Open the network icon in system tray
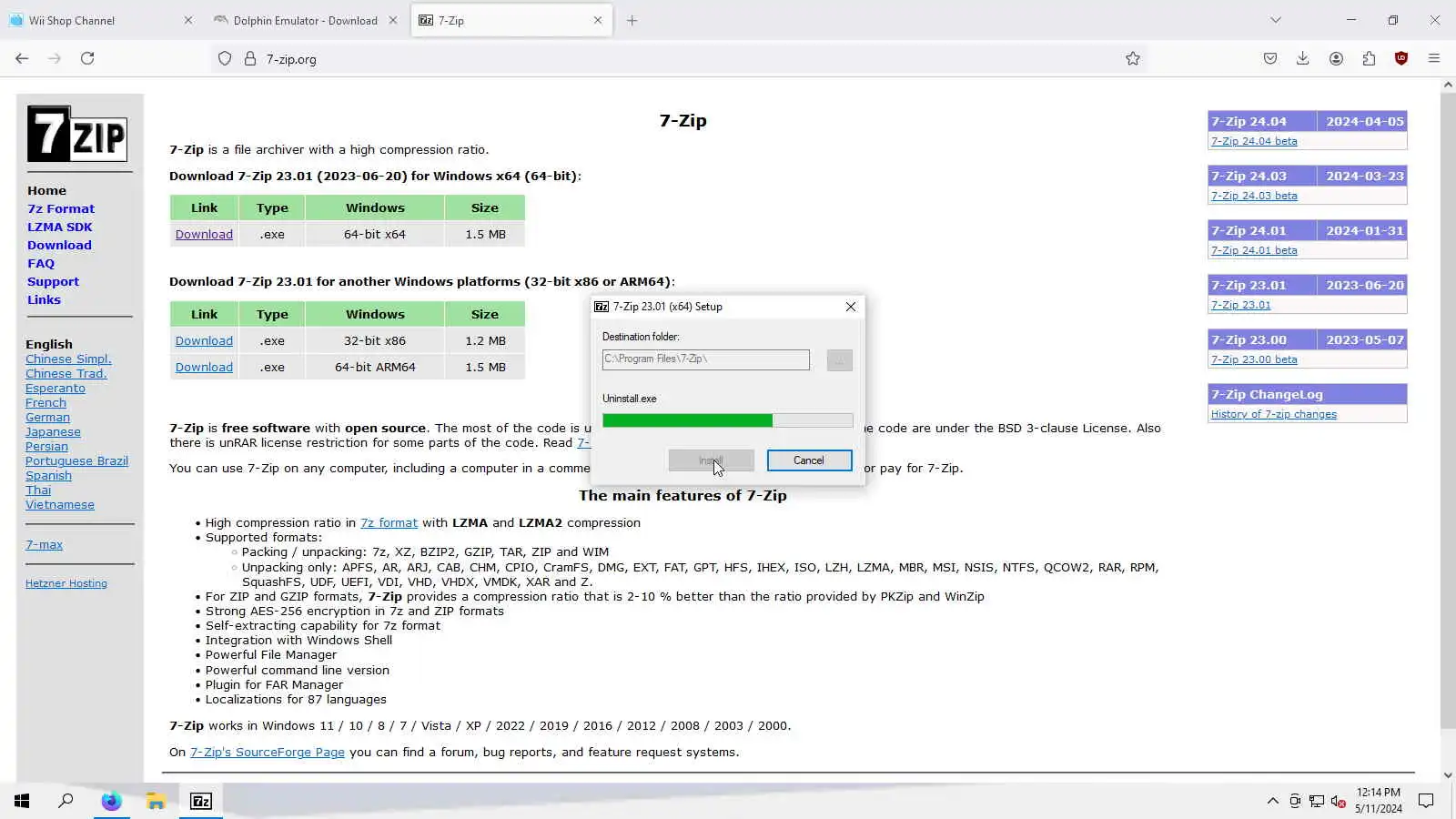This screenshot has height=819, width=1456. coord(1317,801)
